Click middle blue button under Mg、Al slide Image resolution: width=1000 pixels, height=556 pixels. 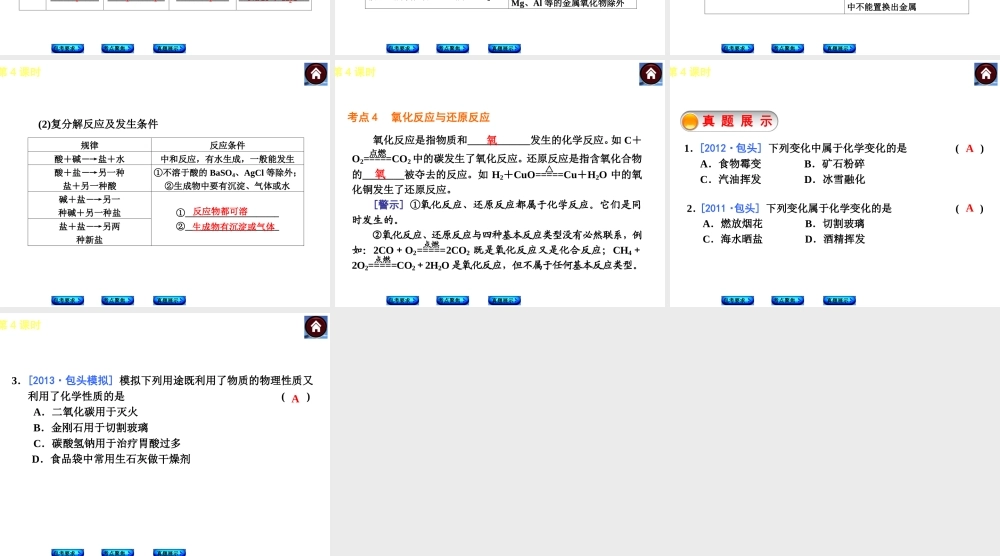pos(453,48)
